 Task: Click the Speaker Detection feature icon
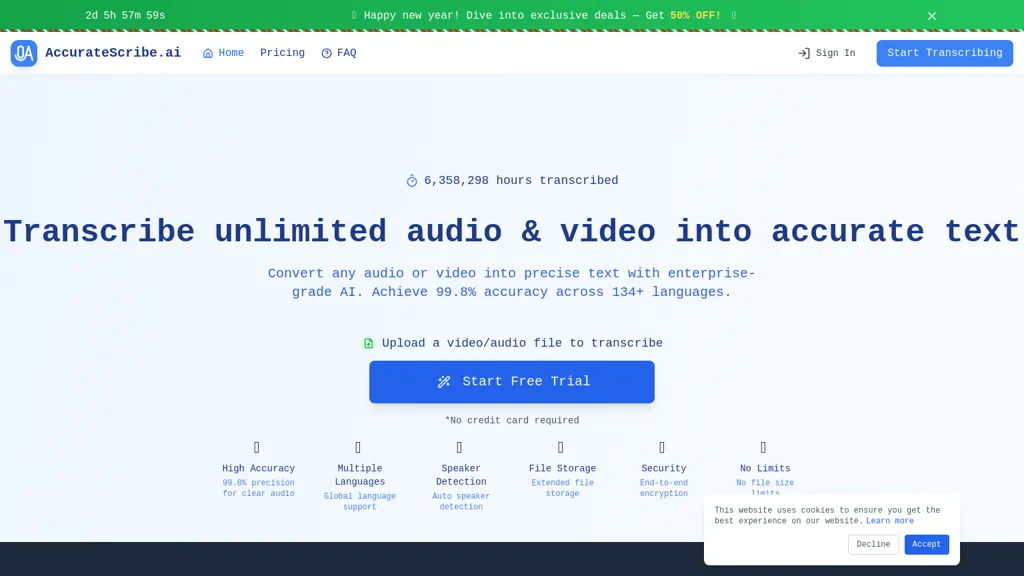pos(459,447)
